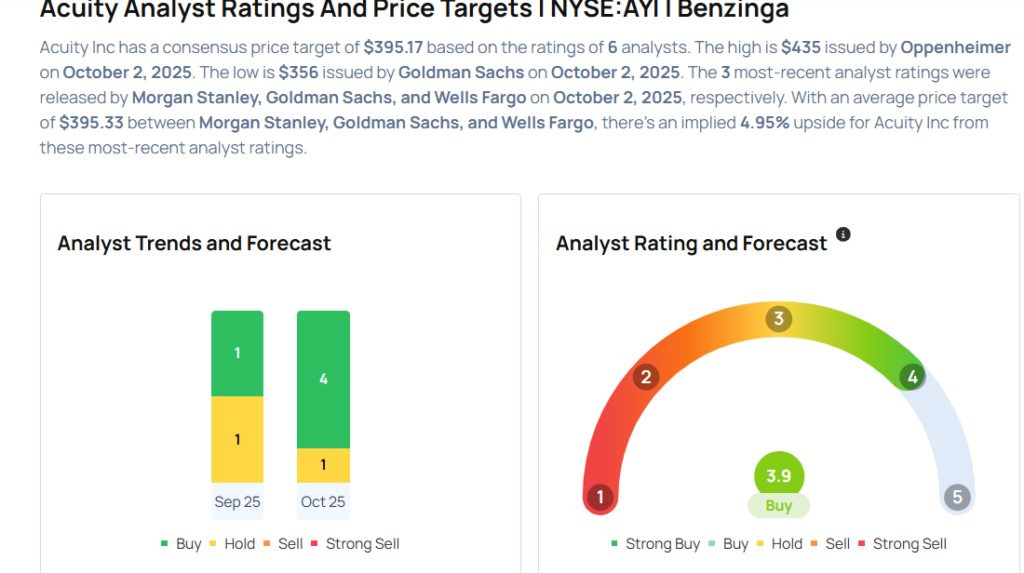Click the gray gauge marker numbered 5
The image size is (1024, 573).
tap(957, 497)
